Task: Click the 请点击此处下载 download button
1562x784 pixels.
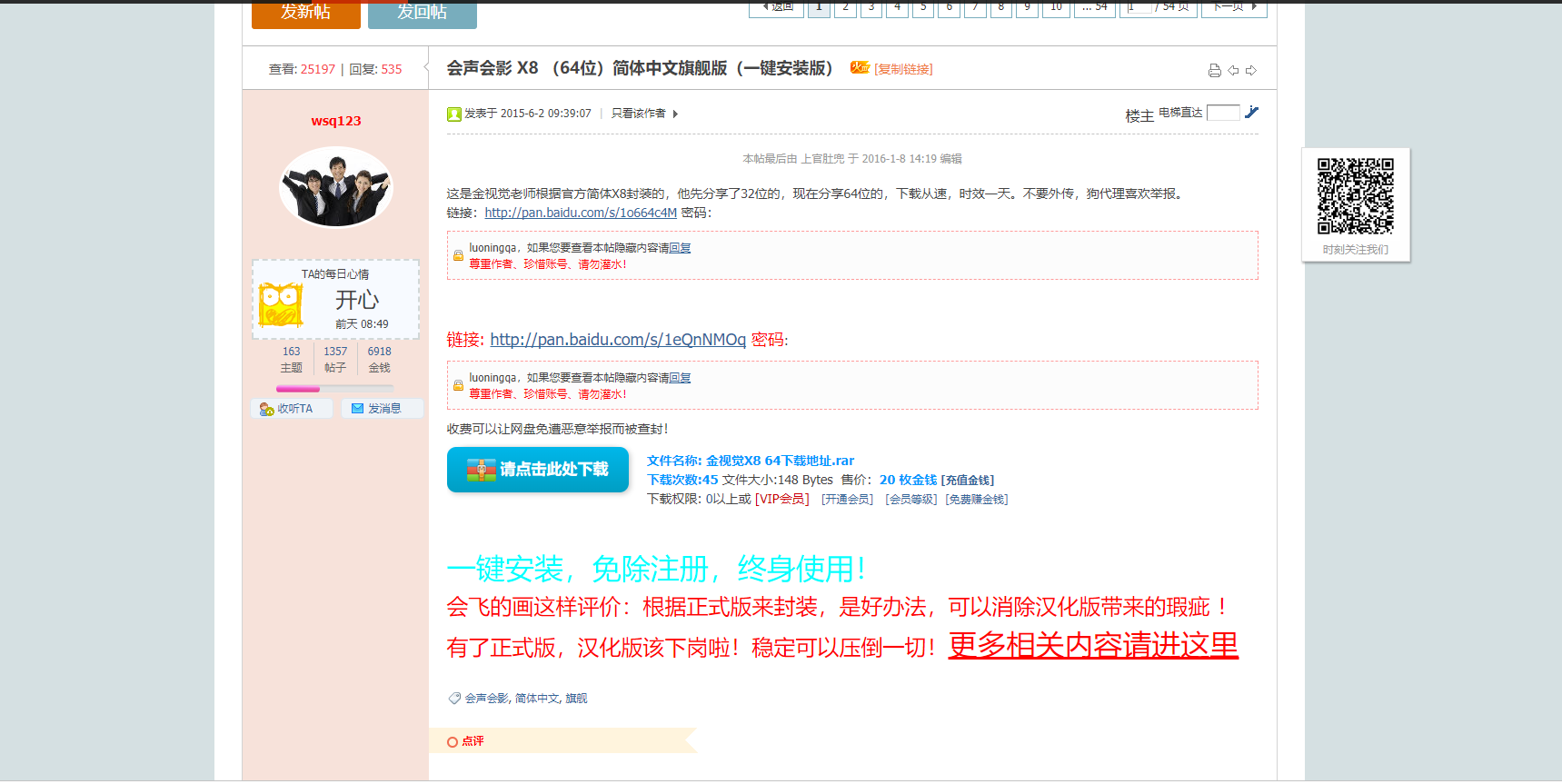Action: pyautogui.click(x=538, y=470)
